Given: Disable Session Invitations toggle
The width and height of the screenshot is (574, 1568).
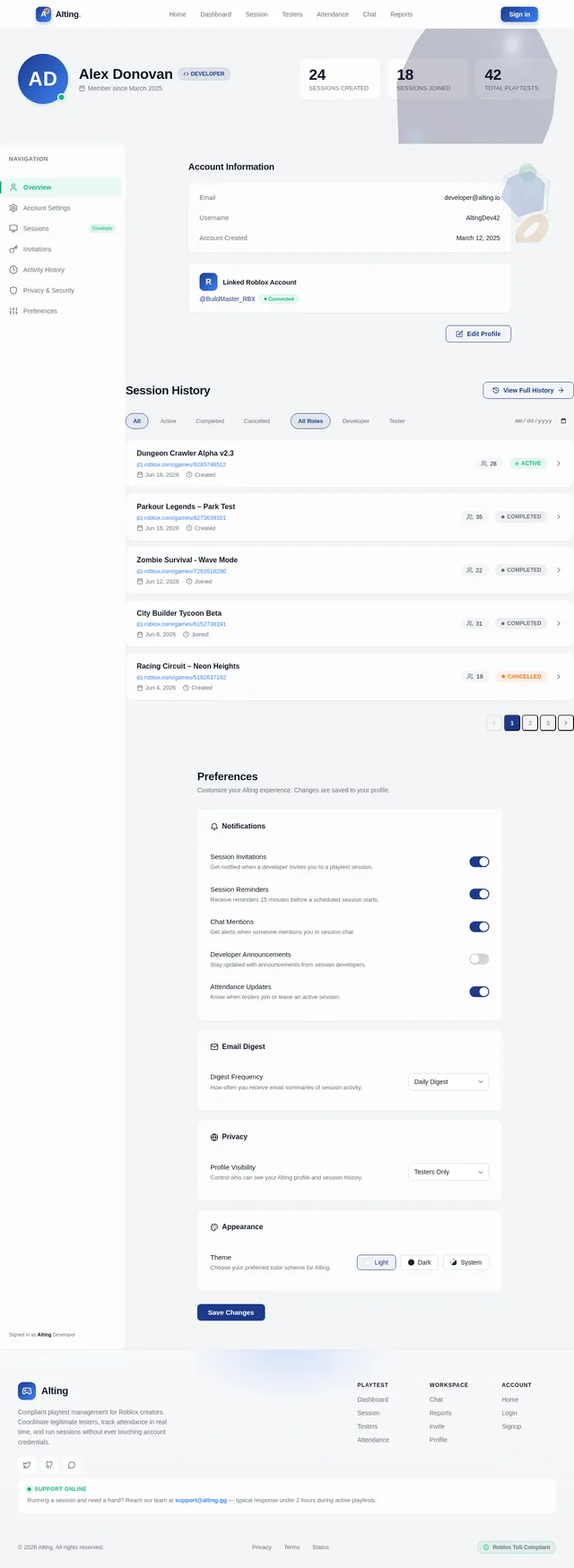Looking at the screenshot, I should click(479, 862).
